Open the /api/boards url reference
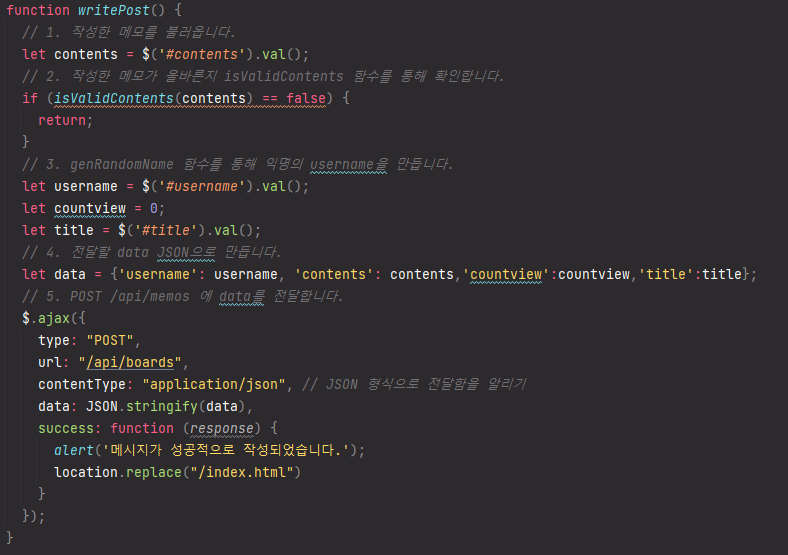This screenshot has height=555, width=788. pyautogui.click(x=130, y=362)
